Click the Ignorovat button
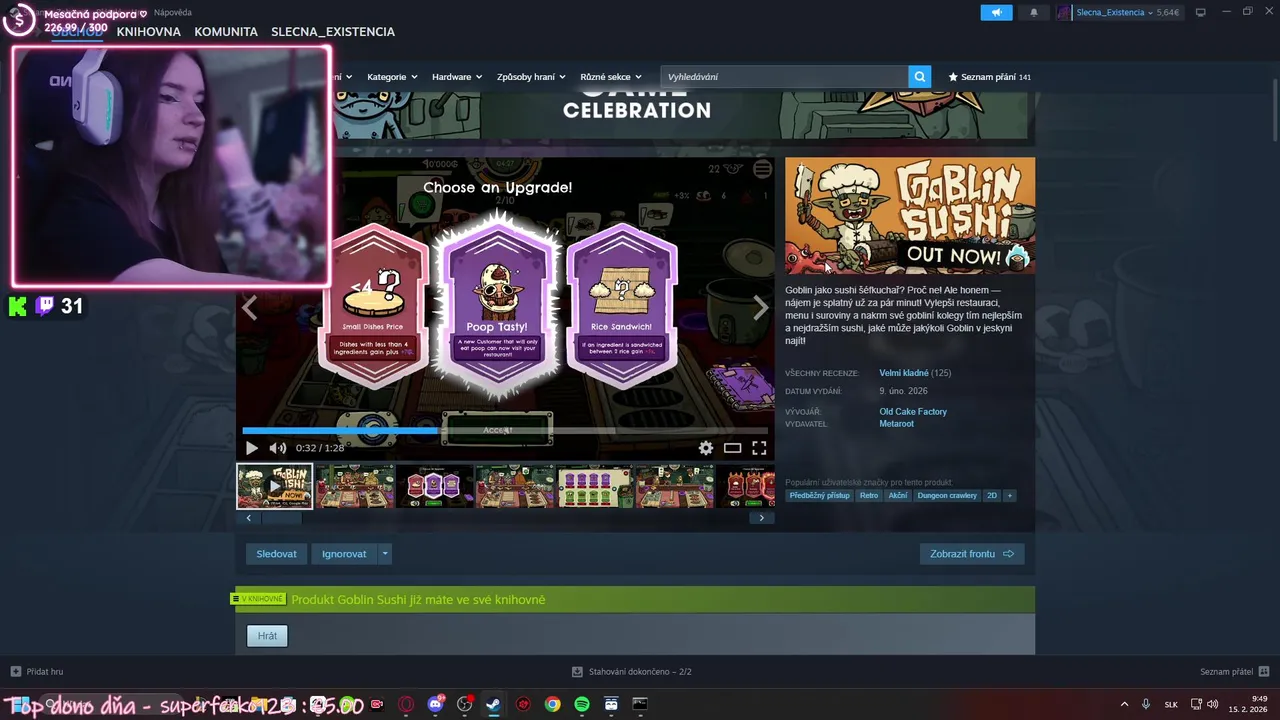The height and width of the screenshot is (720, 1280). 344,554
